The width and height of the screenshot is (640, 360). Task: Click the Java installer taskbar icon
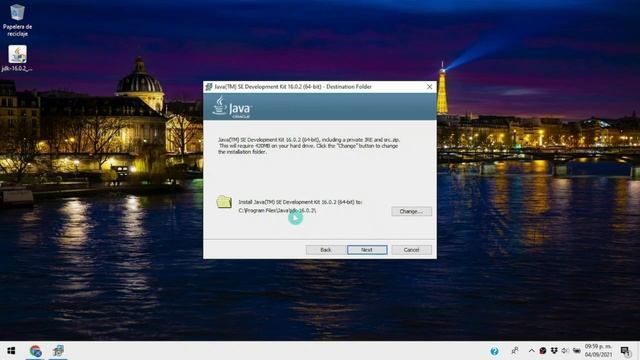[x=58, y=351]
